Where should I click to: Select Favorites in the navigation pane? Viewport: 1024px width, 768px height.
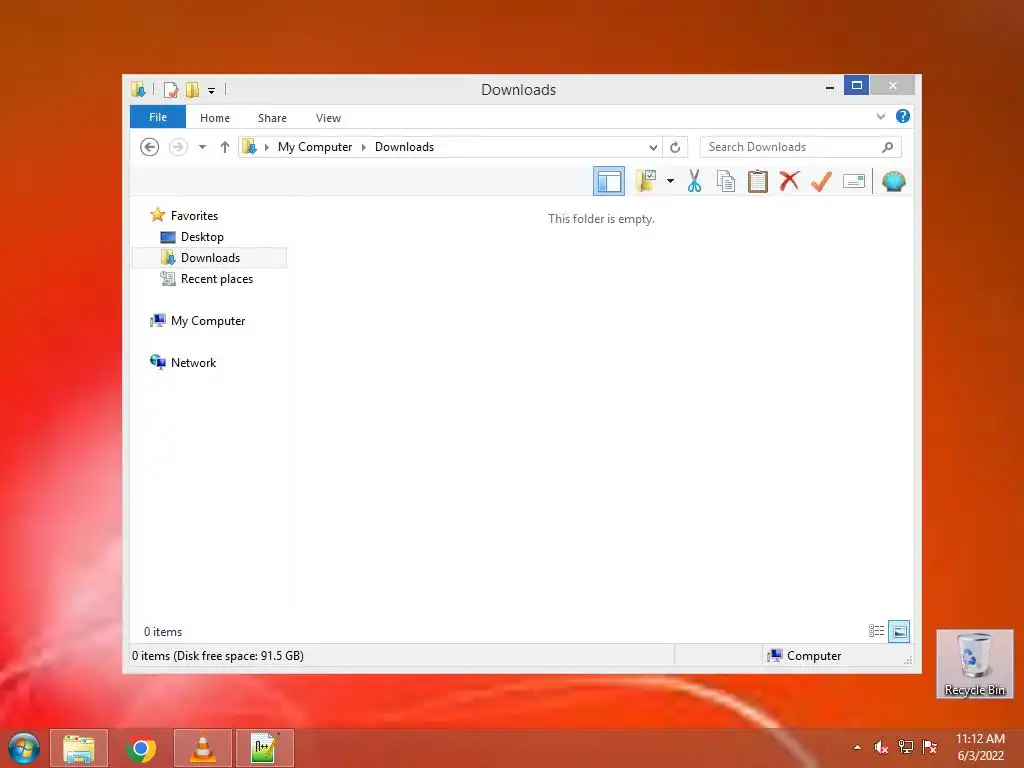(194, 216)
